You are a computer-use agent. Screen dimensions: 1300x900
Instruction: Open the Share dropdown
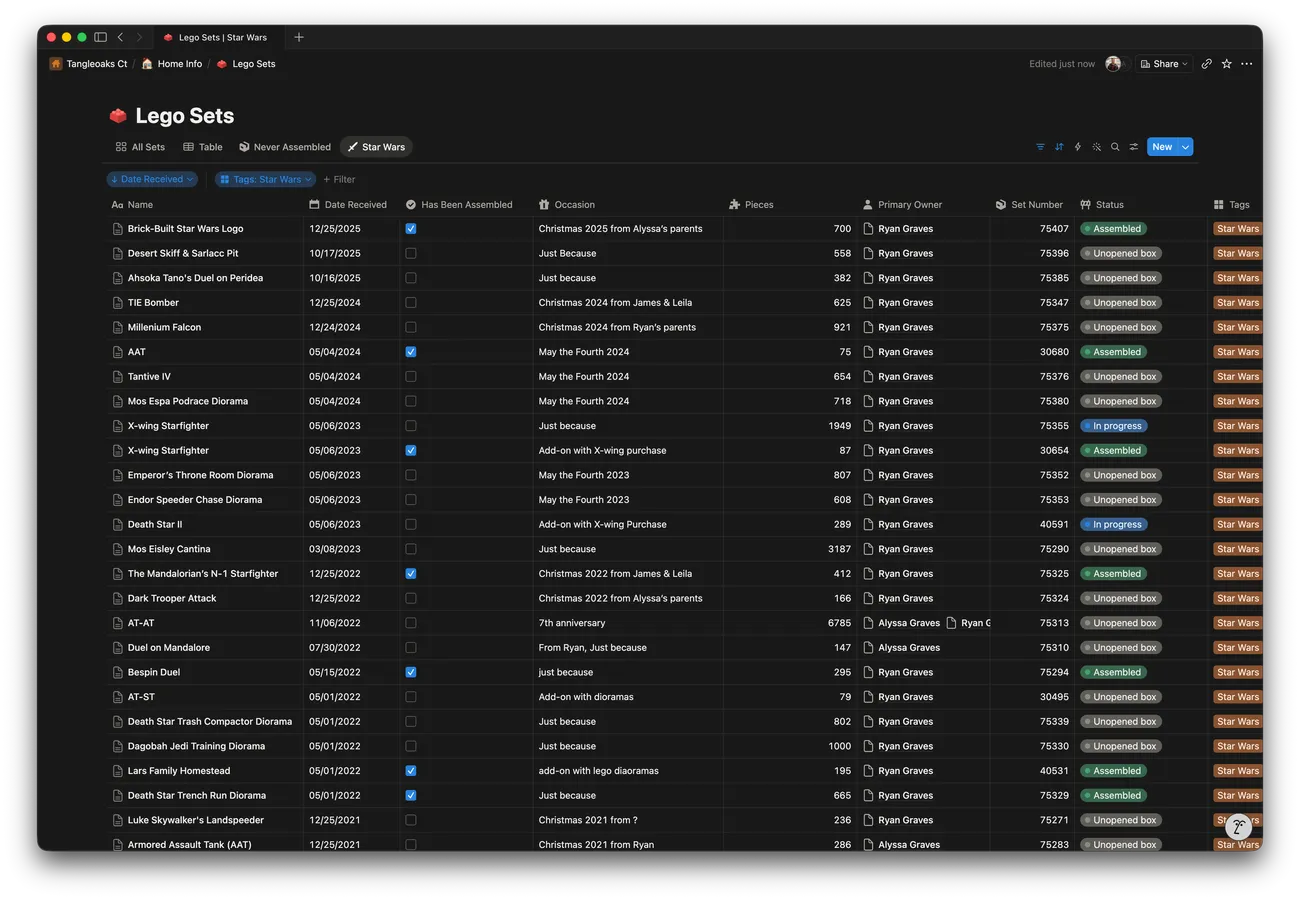point(1163,64)
